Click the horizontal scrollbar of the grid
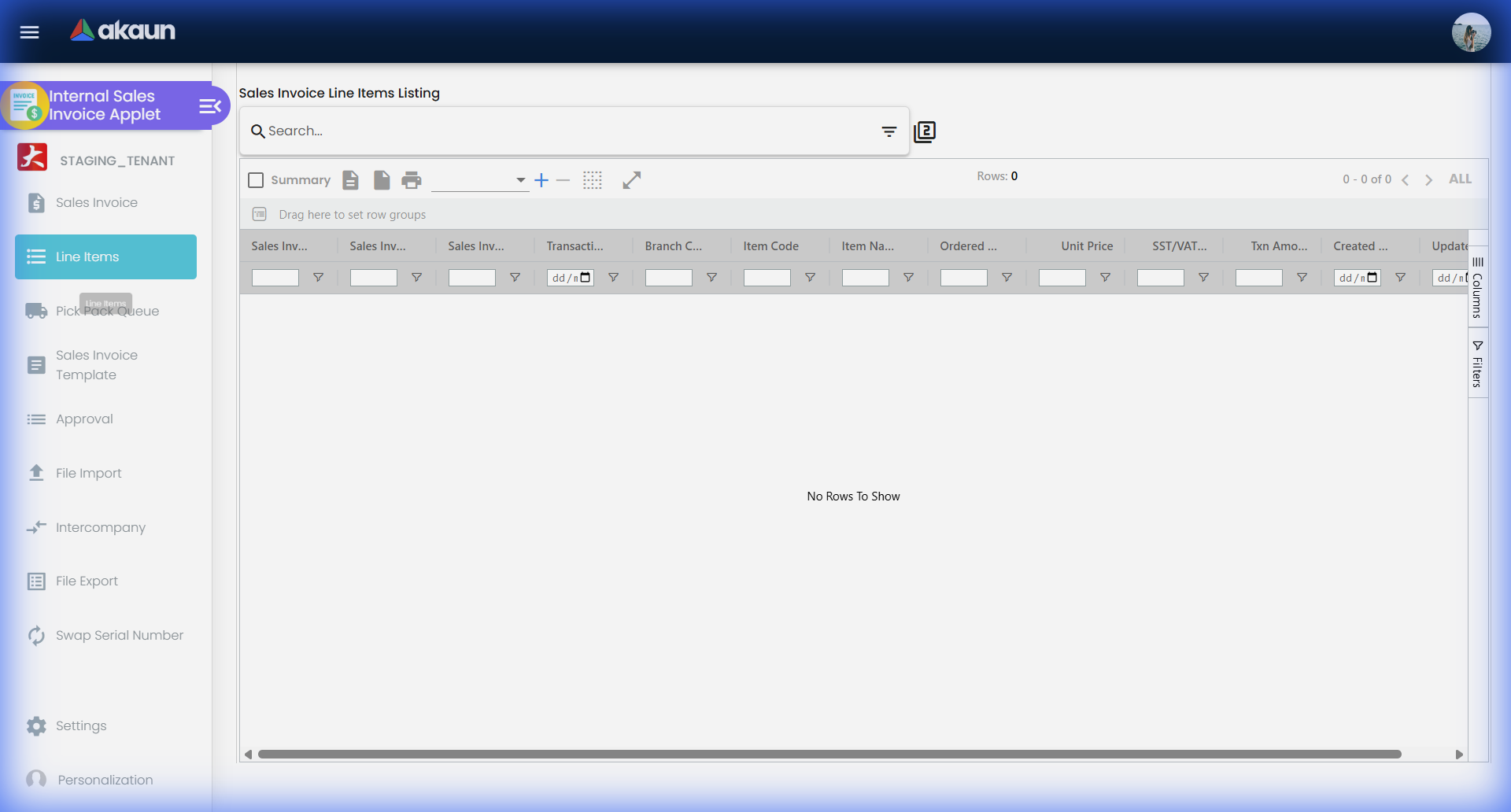This screenshot has width=1511, height=812. coord(829,755)
